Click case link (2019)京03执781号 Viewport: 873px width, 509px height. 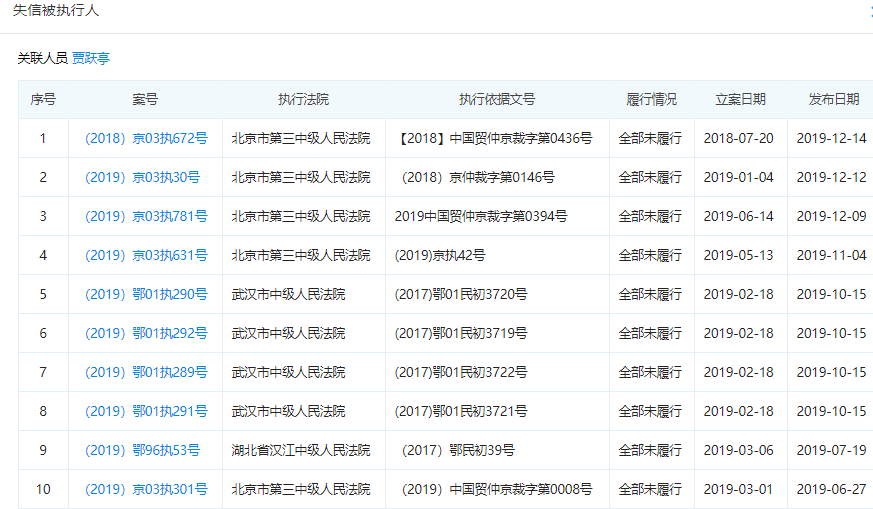(x=146, y=216)
